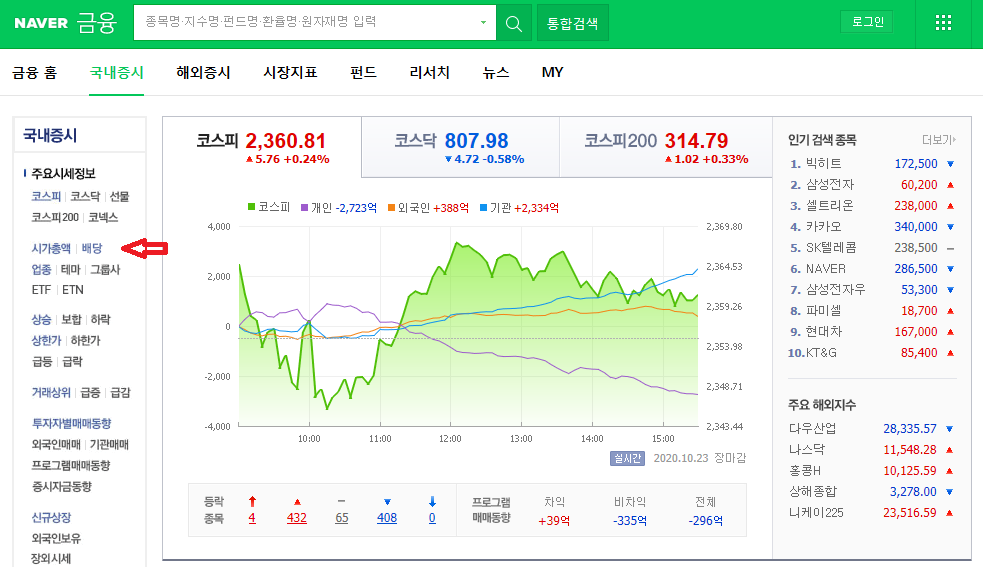Switch to the 리서치 tab
983x567 pixels.
point(429,73)
